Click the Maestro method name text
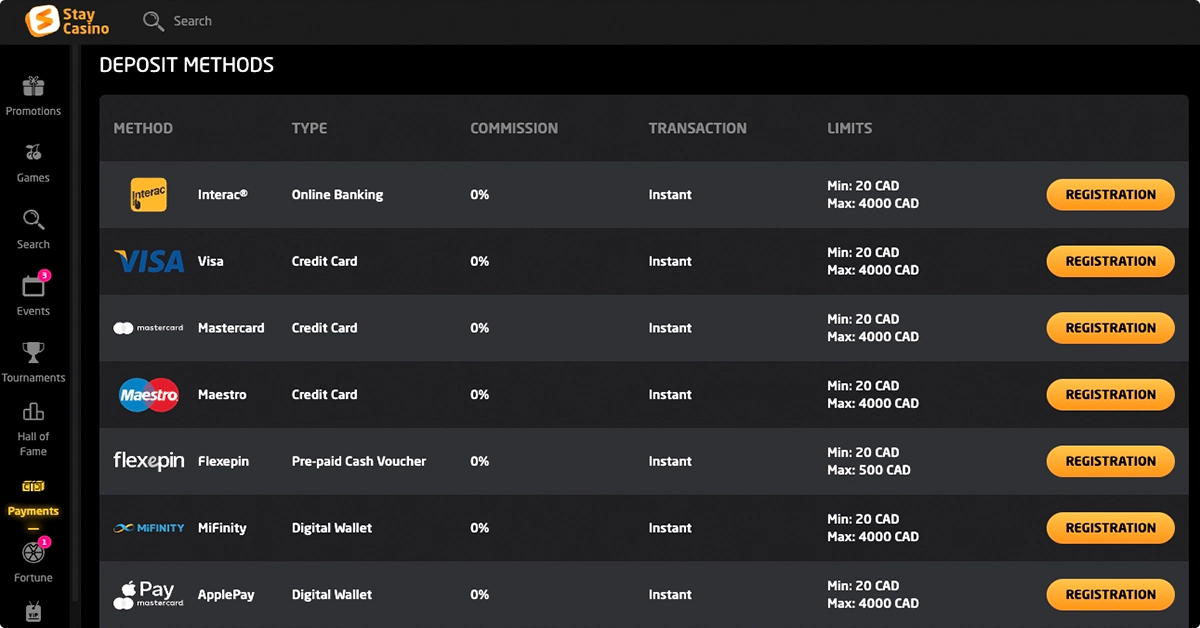This screenshot has height=628, width=1200. pos(222,395)
